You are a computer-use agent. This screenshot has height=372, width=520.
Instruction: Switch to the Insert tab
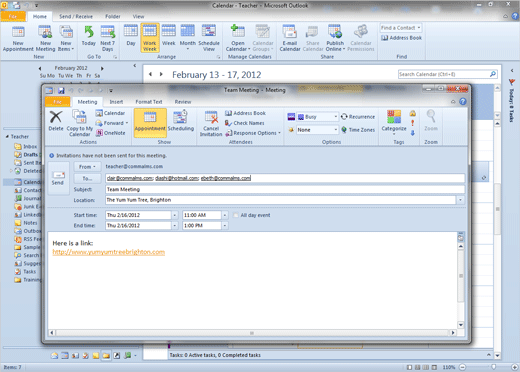pyautogui.click(x=116, y=102)
